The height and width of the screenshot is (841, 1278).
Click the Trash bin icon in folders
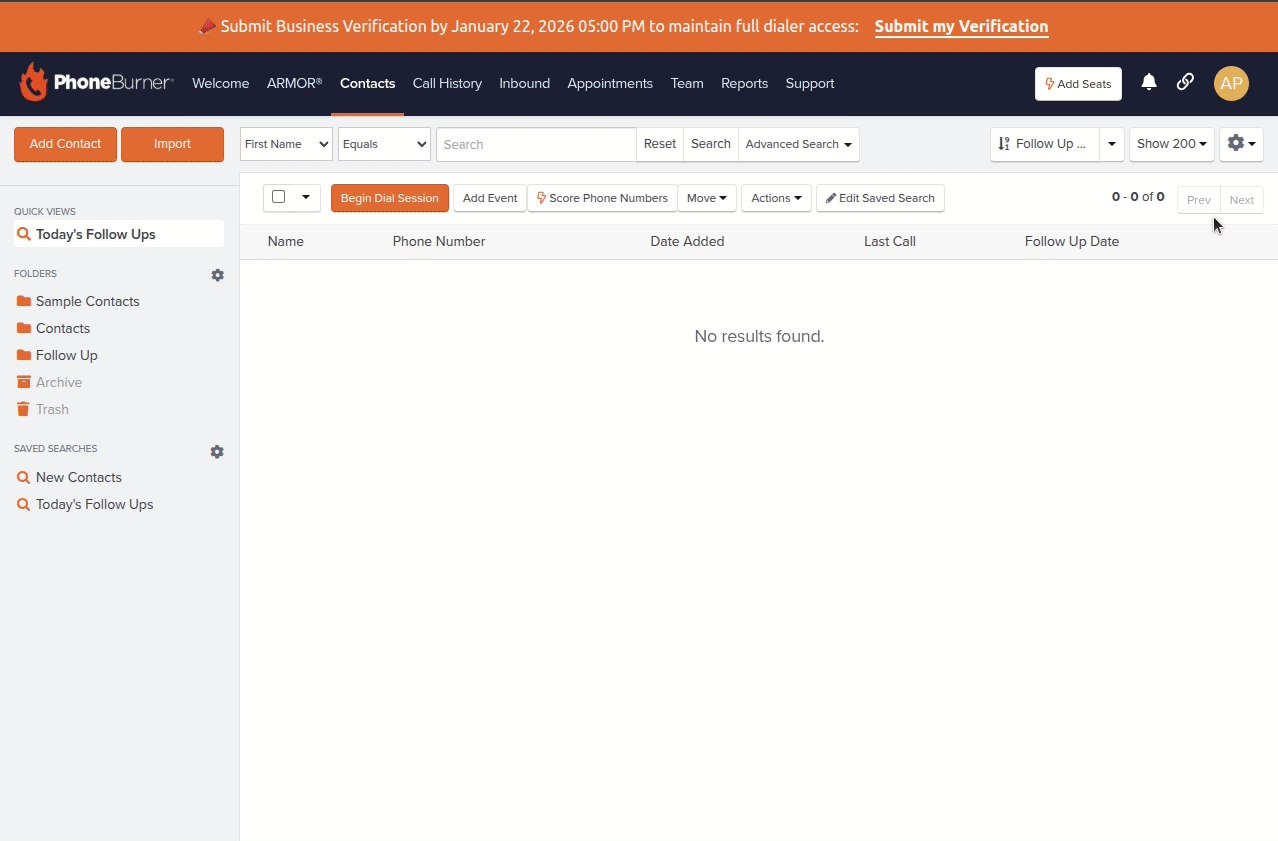24,409
